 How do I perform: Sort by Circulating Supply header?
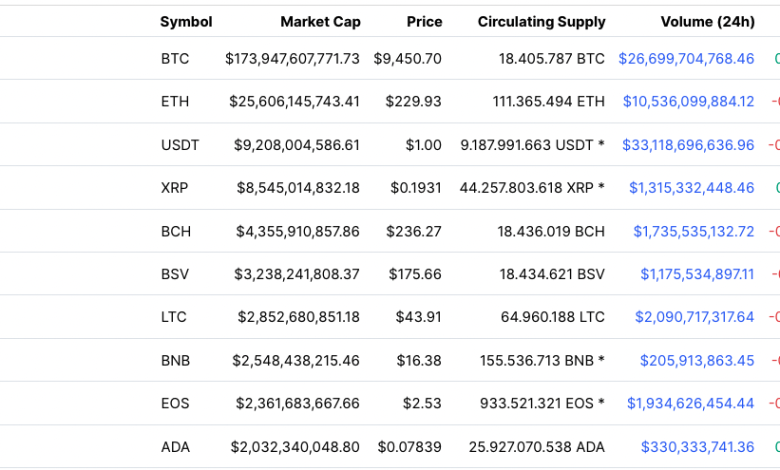point(541,21)
